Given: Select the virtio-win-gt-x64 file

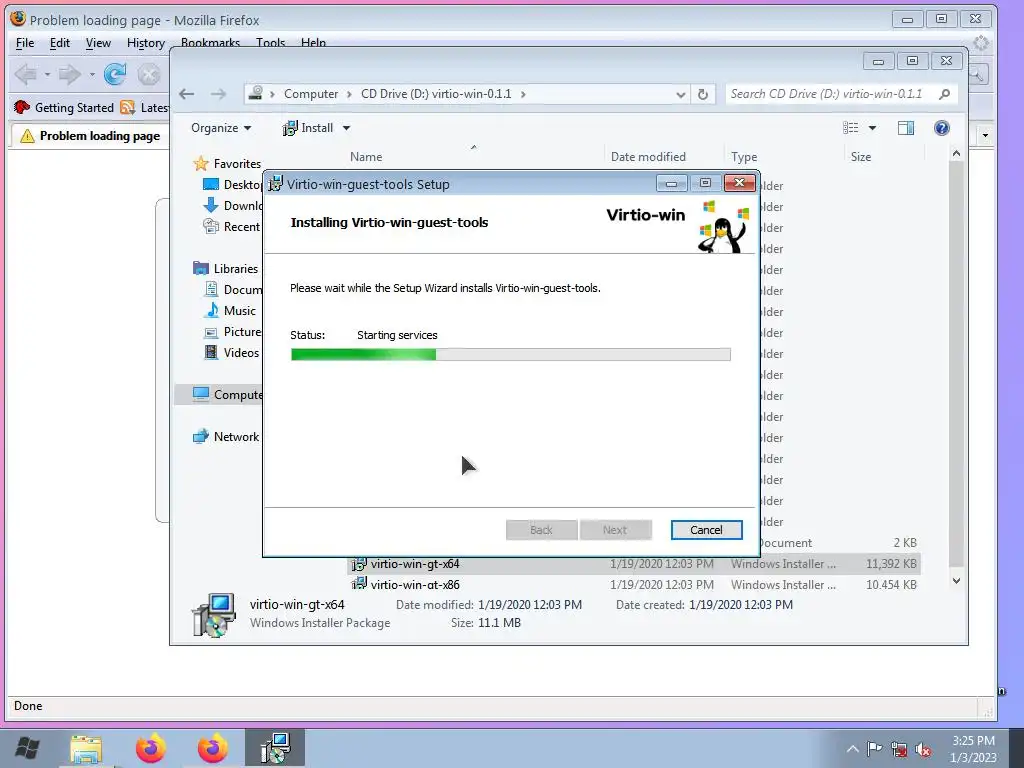Looking at the screenshot, I should click(633, 564).
